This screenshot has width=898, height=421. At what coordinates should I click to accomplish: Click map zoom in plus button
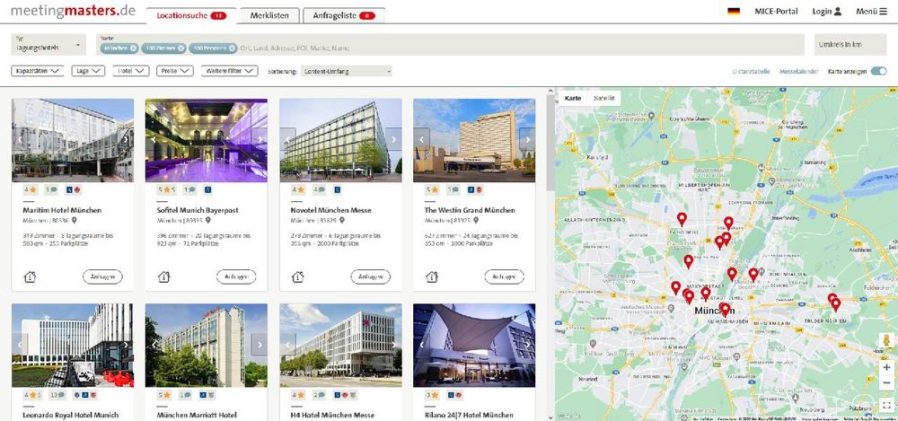click(x=886, y=367)
